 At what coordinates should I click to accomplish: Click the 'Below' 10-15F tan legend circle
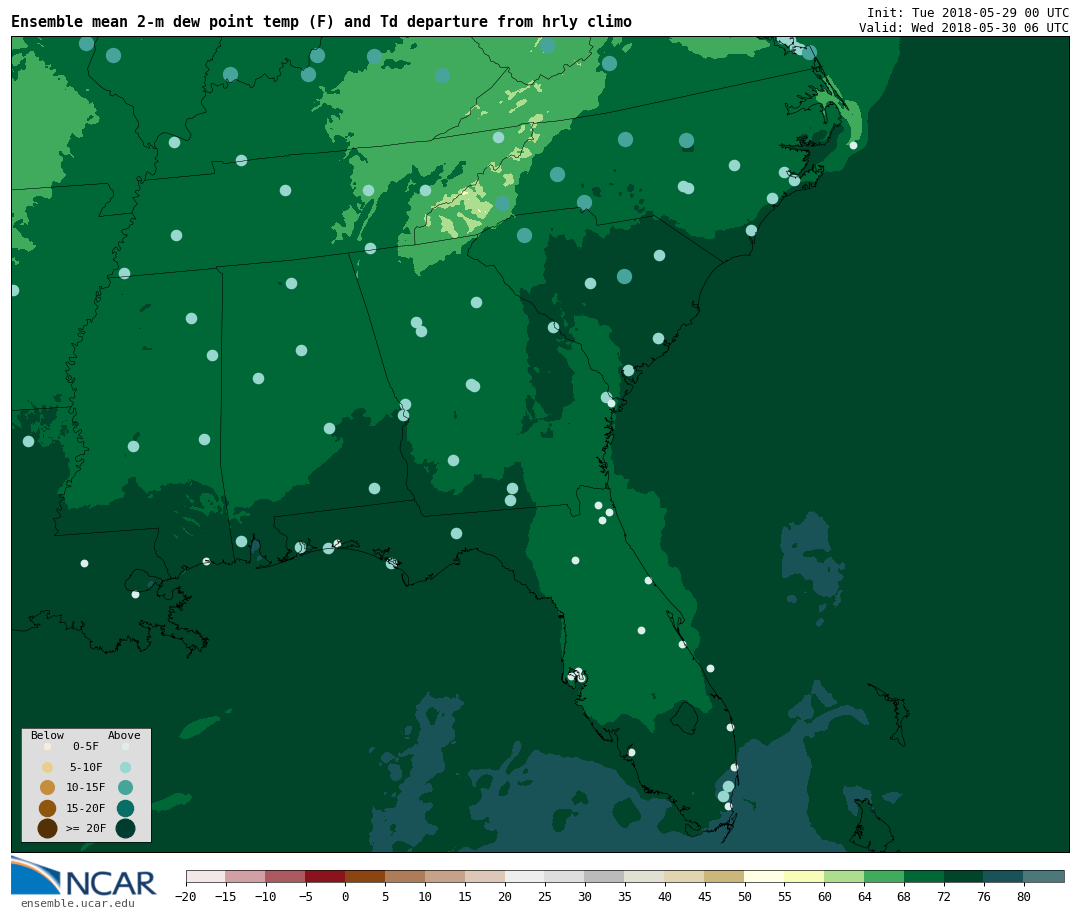coord(47,787)
